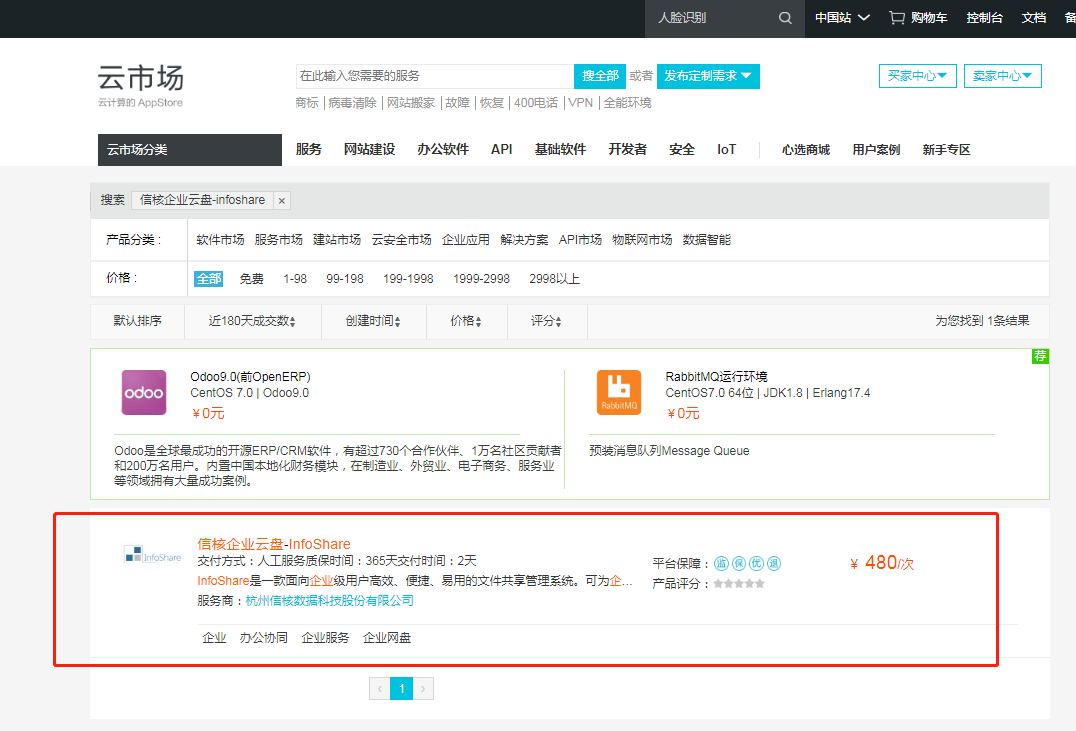Click the Odoo product logo

[144, 393]
